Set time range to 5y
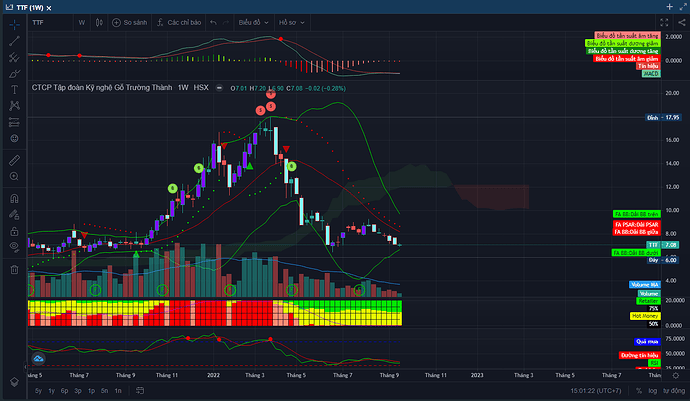This screenshot has height=401, width=690. pos(38,390)
